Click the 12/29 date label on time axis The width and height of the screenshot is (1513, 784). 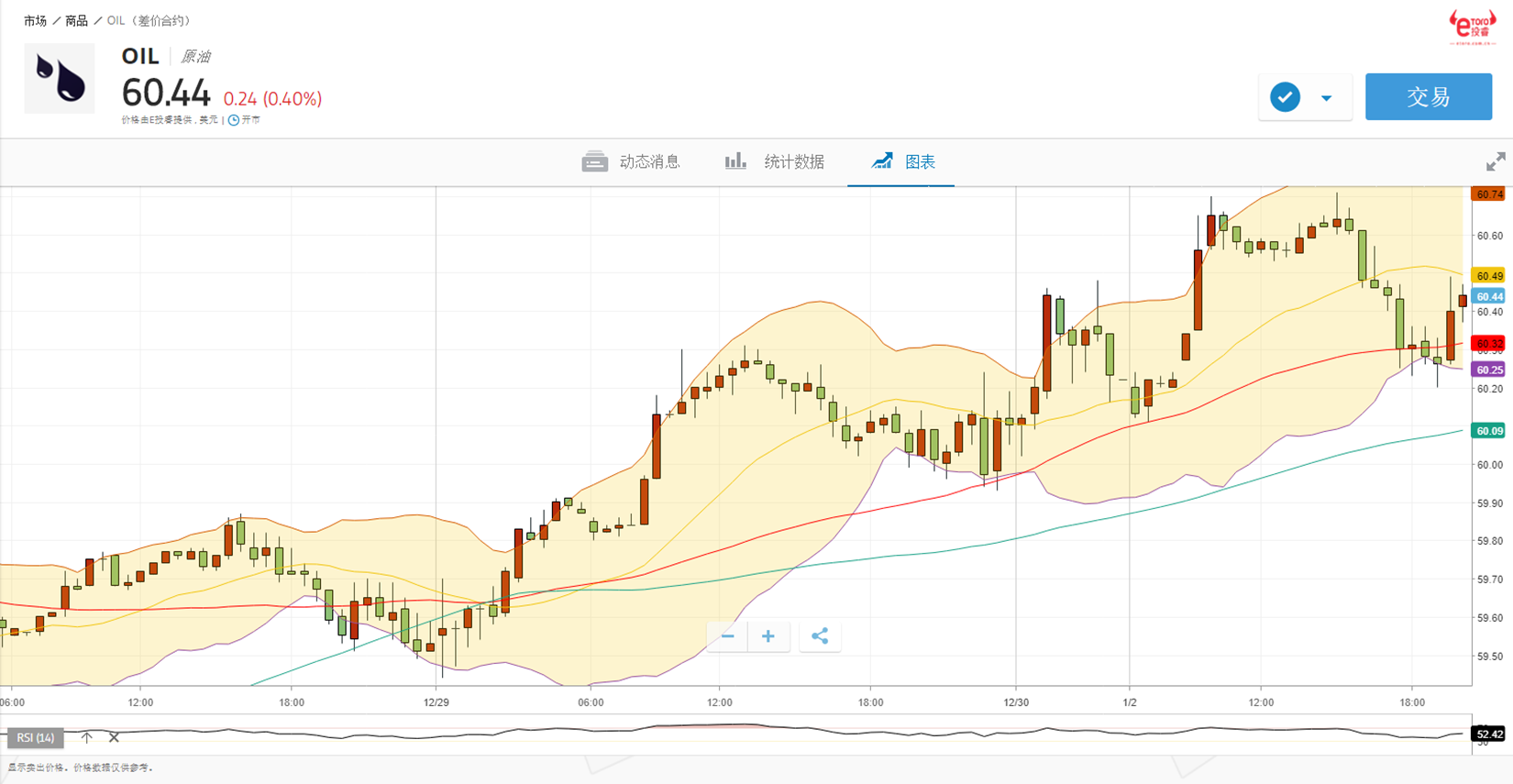(436, 702)
